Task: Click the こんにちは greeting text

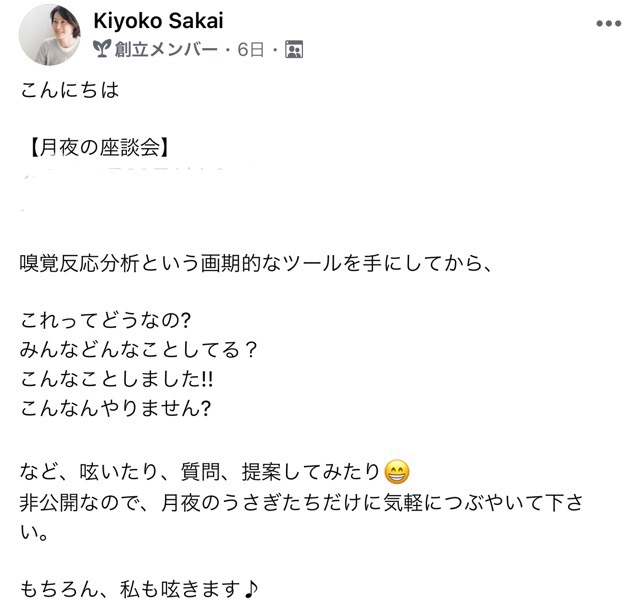Action: [69, 92]
